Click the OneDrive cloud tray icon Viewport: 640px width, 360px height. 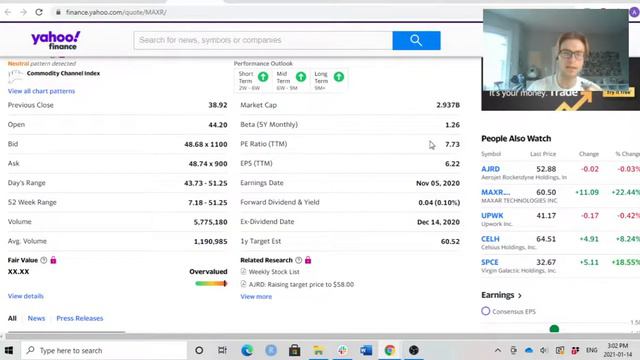(x=529, y=350)
